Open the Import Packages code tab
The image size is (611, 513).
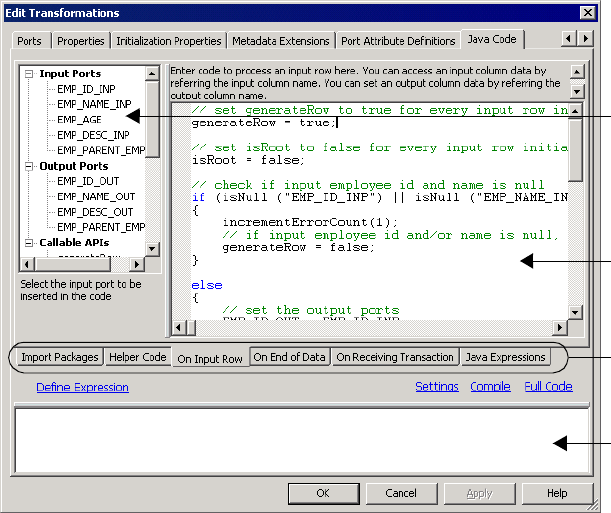pos(60,357)
